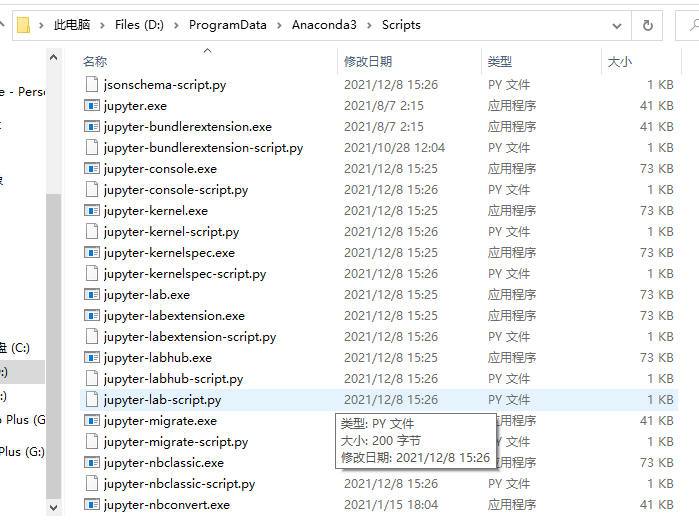
Task: Select the jupyter-console.exe icon
Action: coord(92,168)
